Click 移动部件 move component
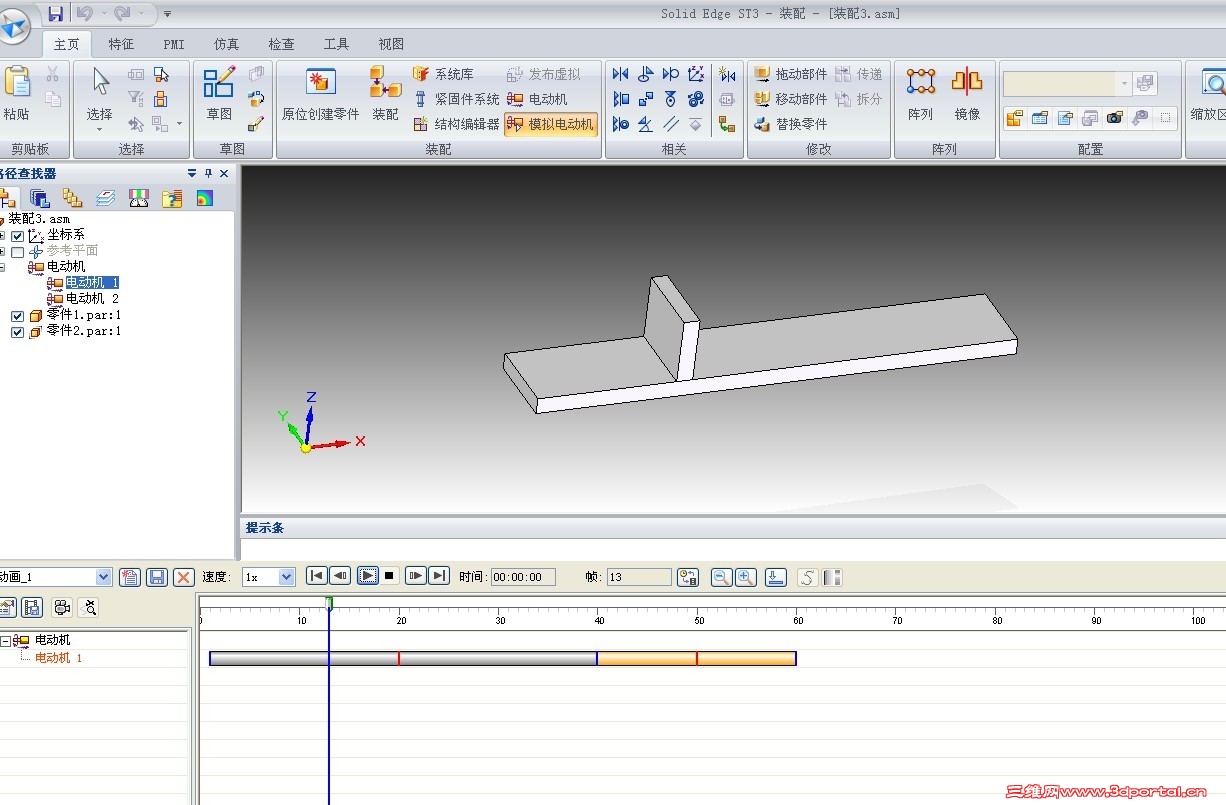1226x805 pixels. (790, 99)
